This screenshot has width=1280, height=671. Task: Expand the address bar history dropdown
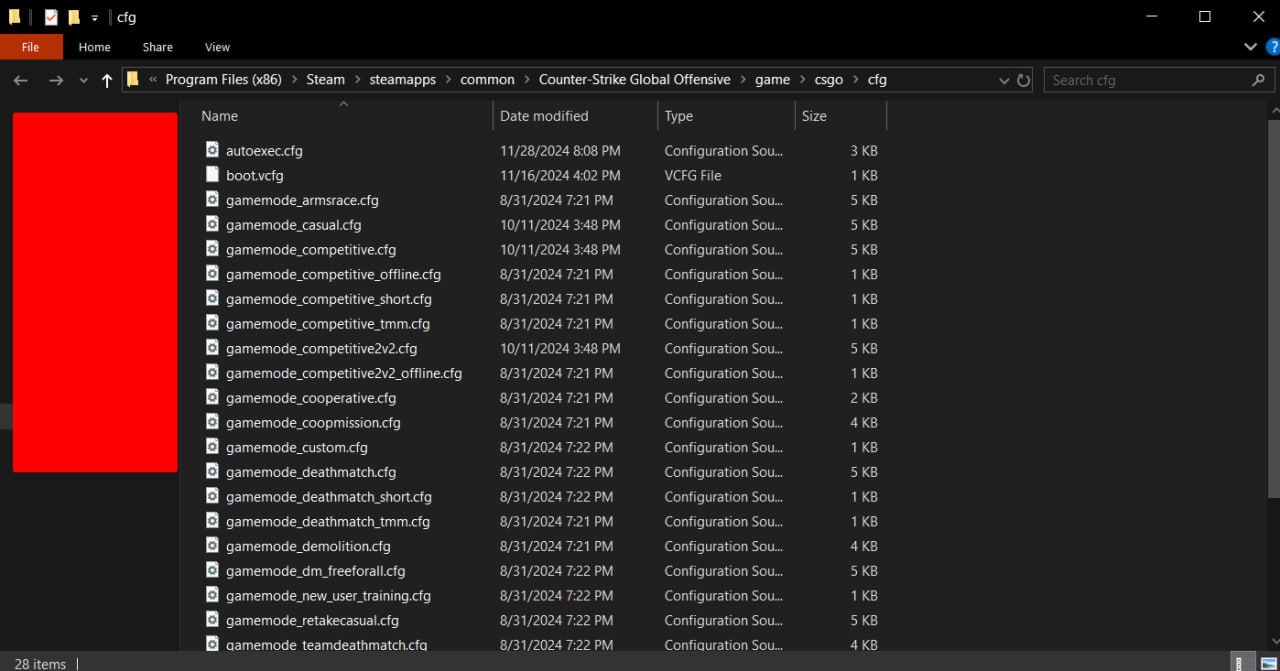tap(1004, 80)
